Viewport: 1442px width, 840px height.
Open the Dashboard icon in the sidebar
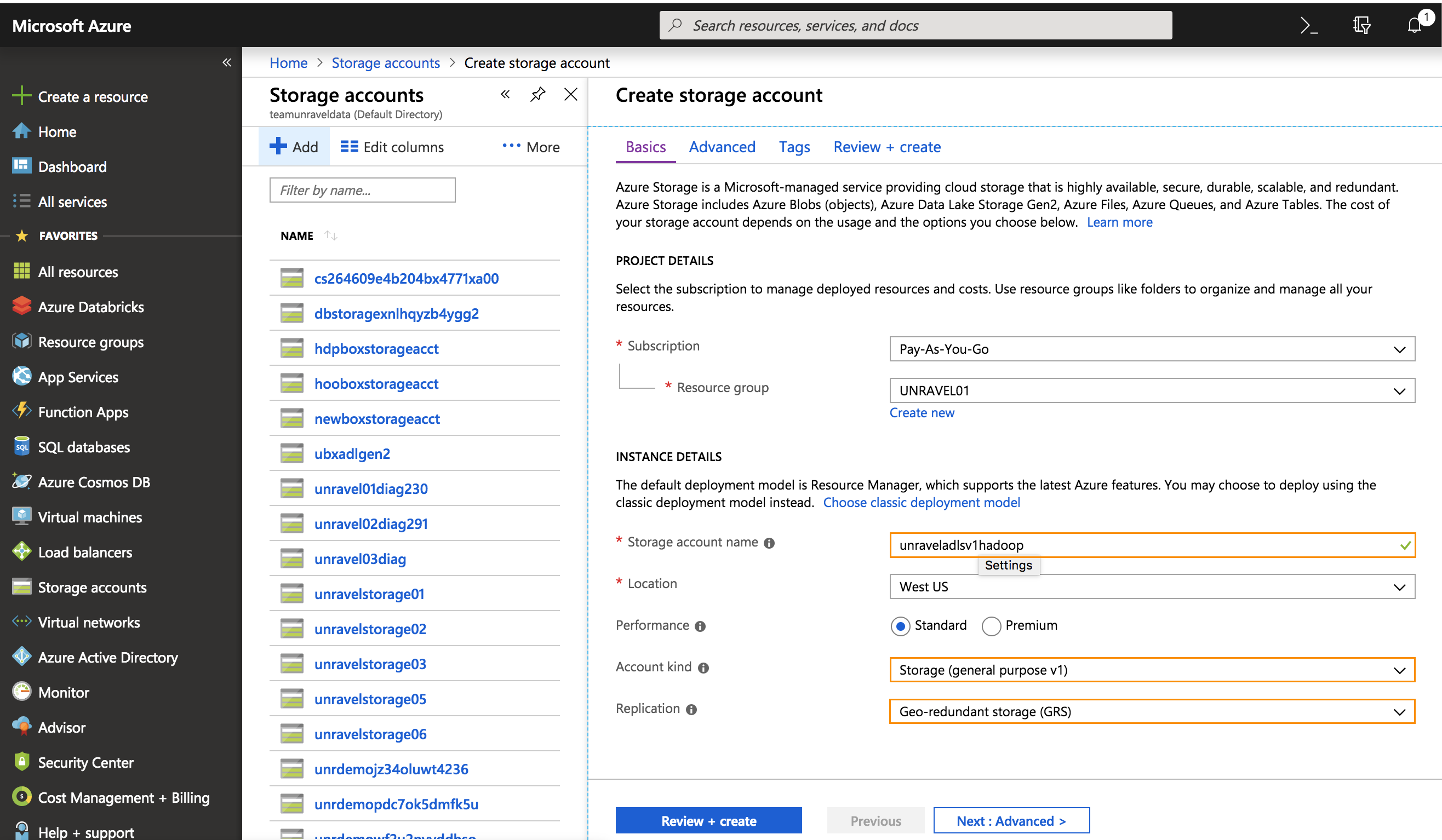click(x=21, y=166)
